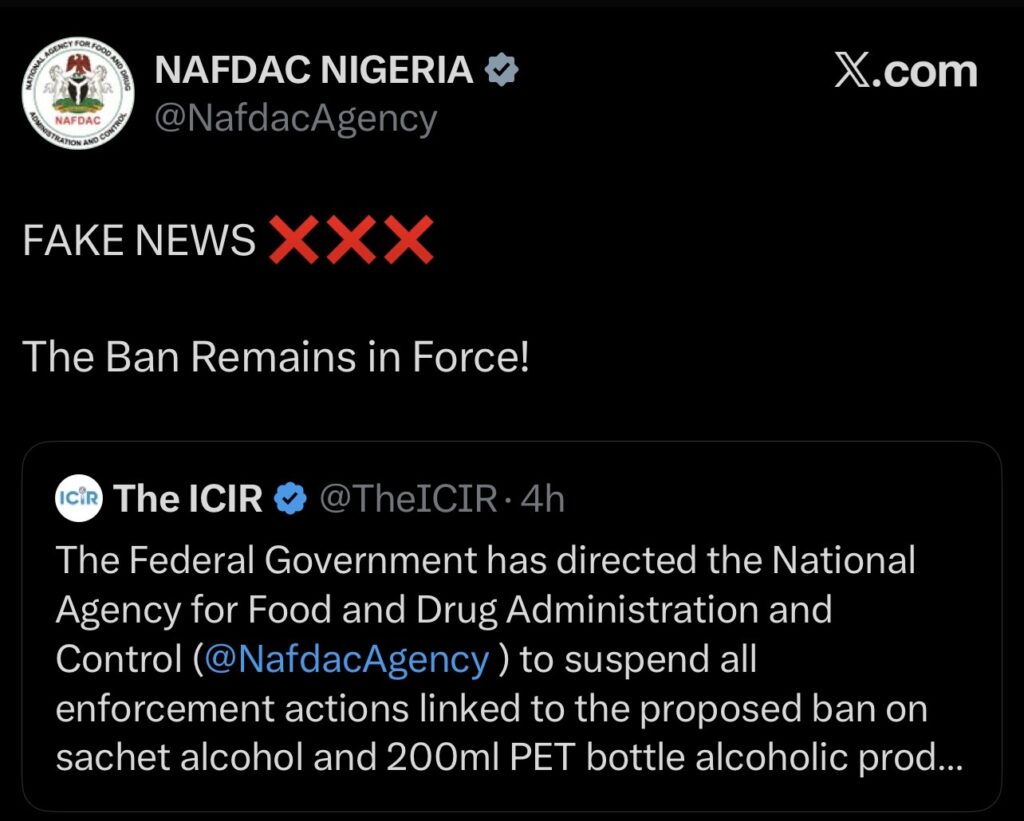Open The ICIR account name
The image size is (1024, 821).
(x=188, y=498)
